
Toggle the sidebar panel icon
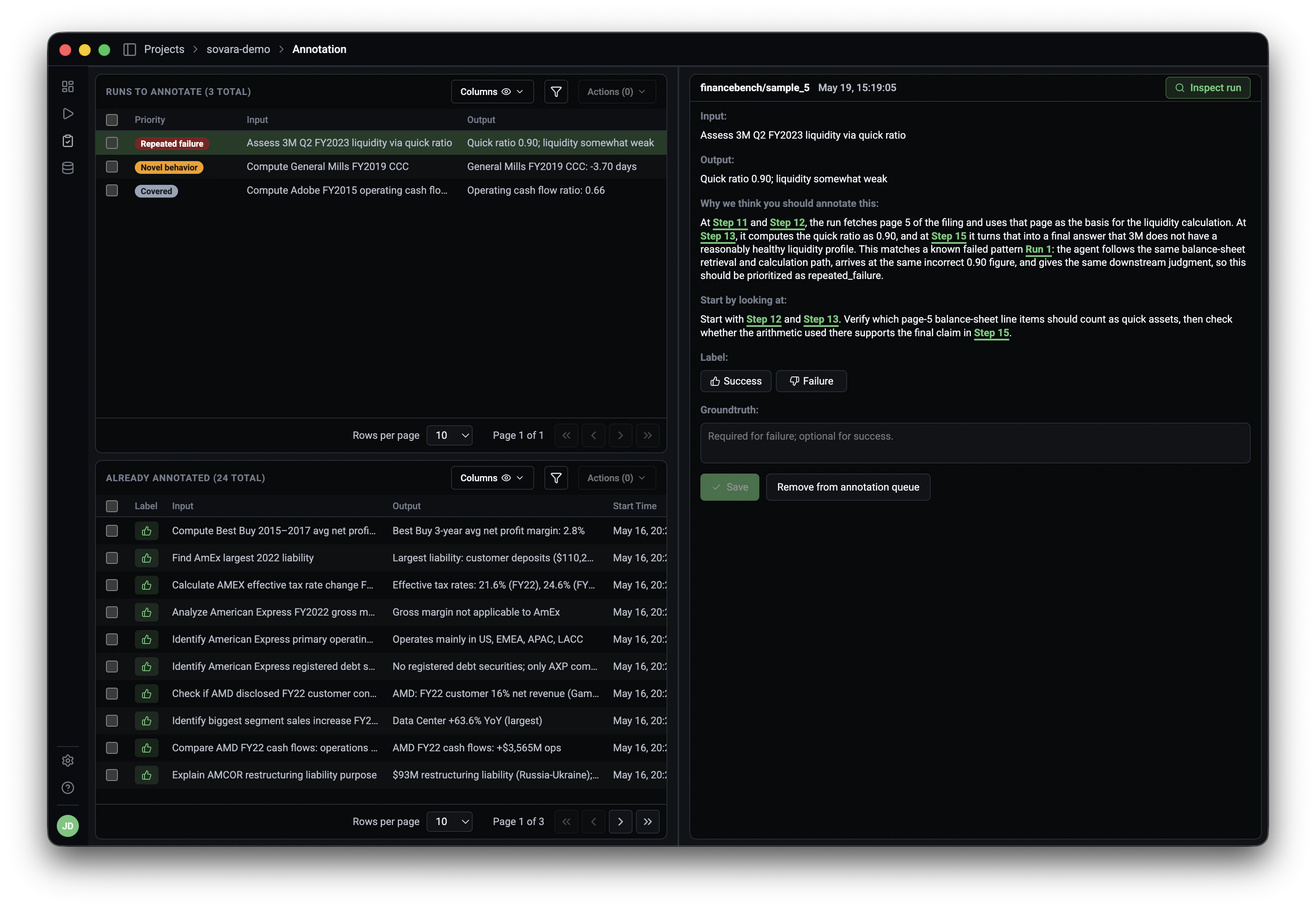(129, 50)
